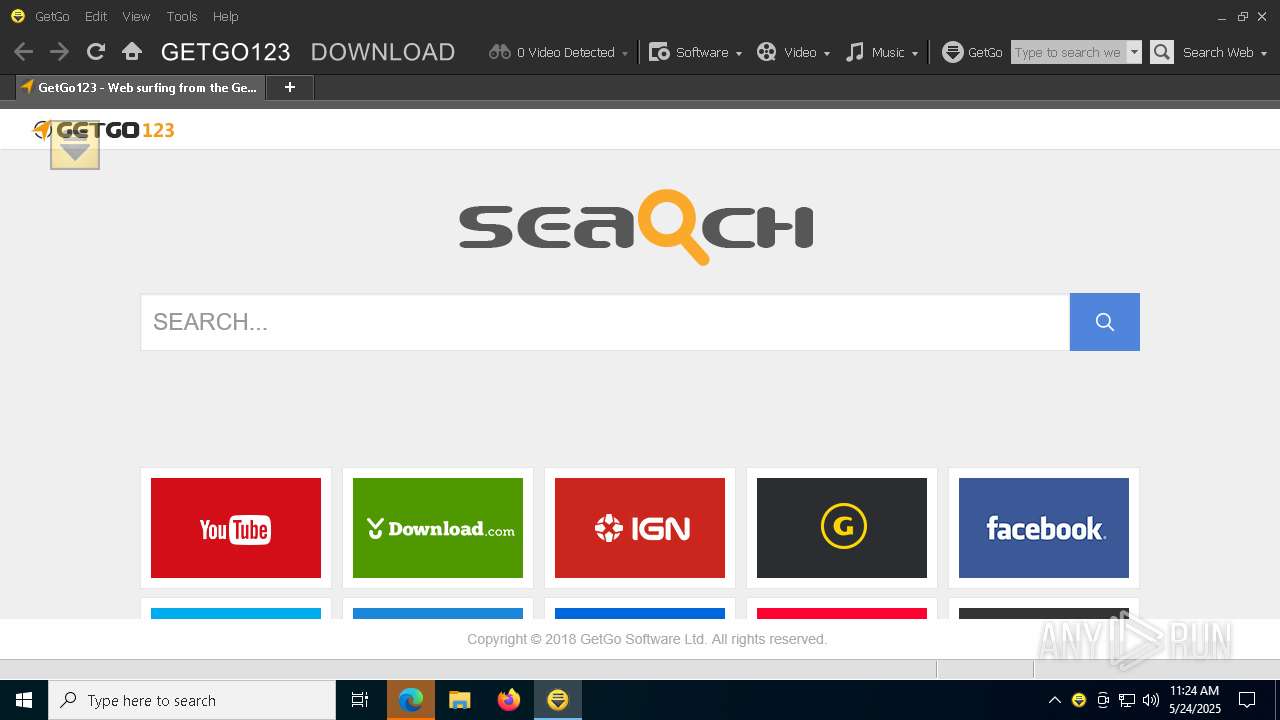1280x720 pixels.
Task: Expand the Music dropdown arrow
Action: click(x=915, y=53)
